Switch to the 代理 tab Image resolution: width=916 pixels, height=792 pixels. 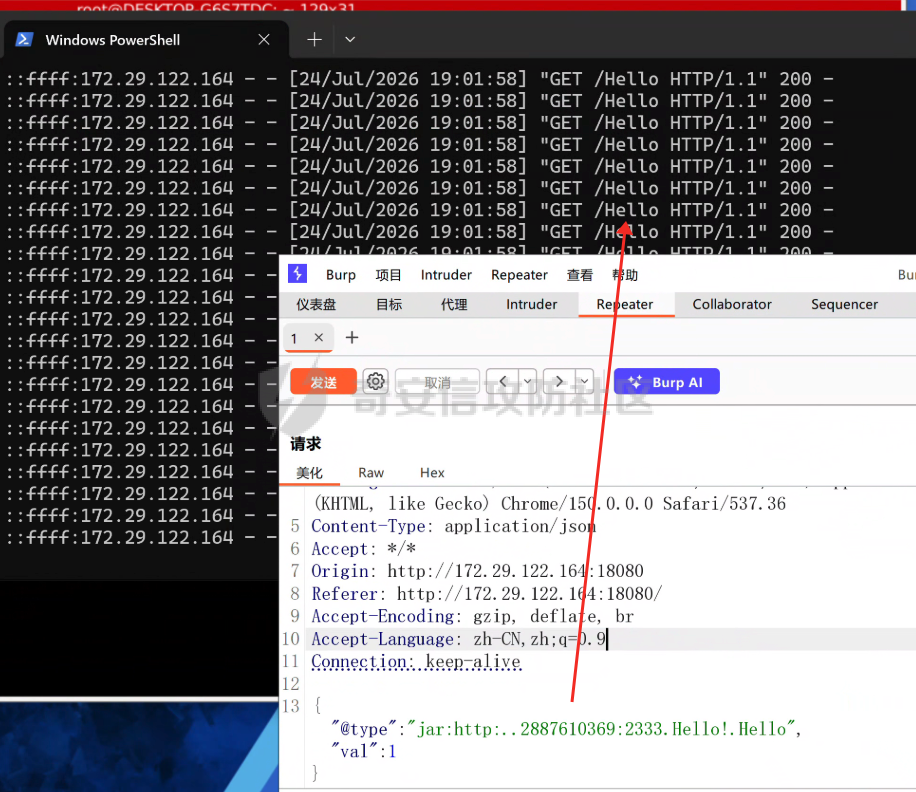click(454, 304)
